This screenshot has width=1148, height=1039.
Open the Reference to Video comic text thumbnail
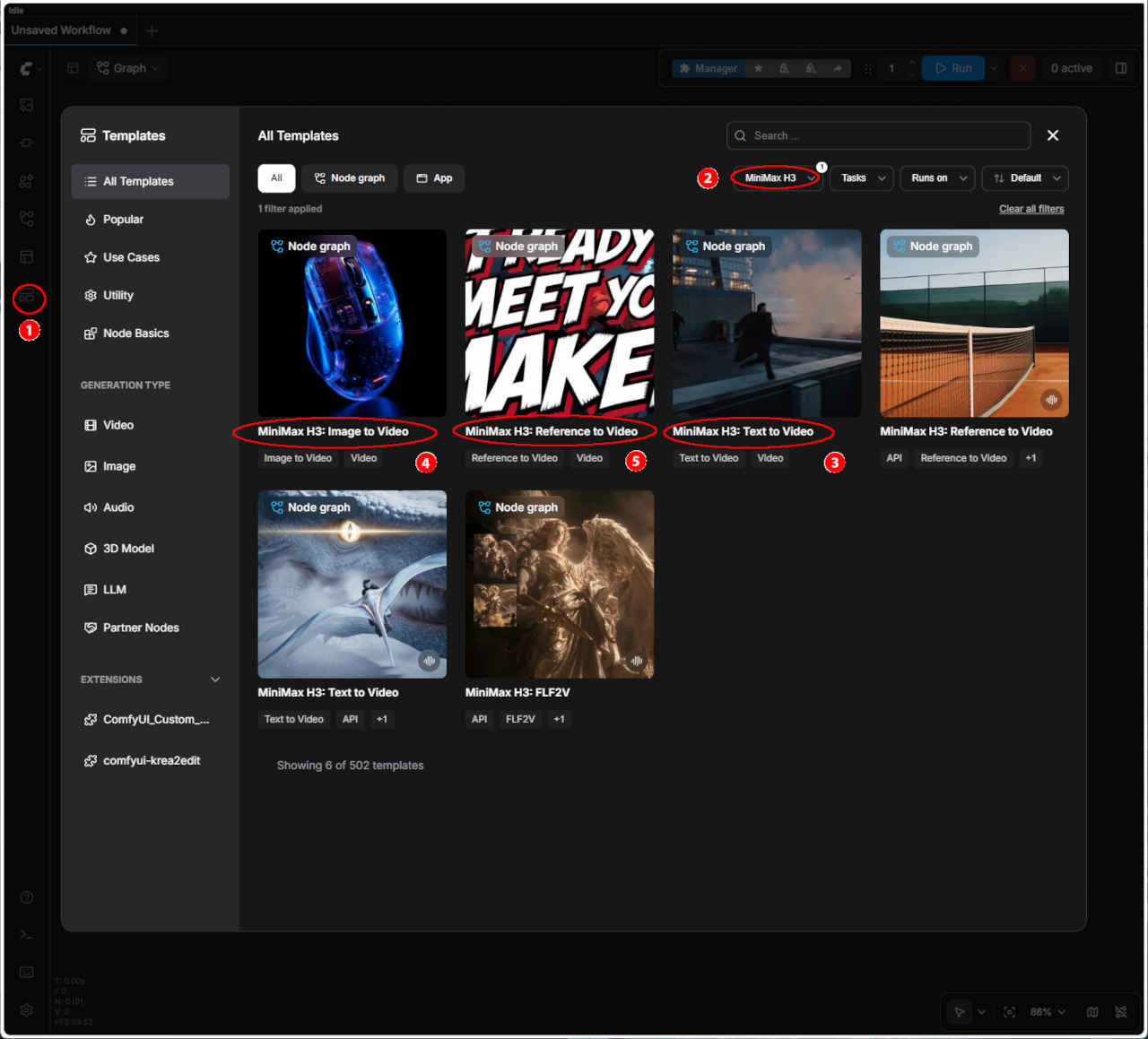tap(560, 323)
